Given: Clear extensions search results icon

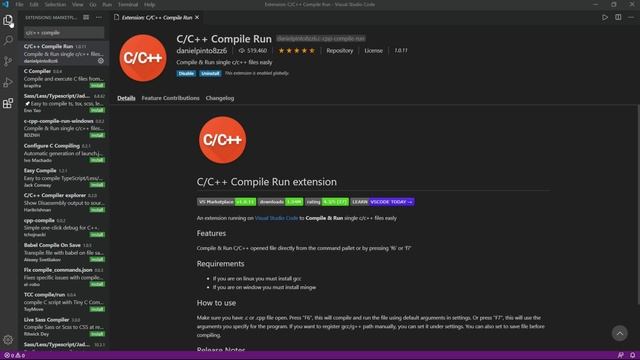Looking at the screenshot, I should tap(86, 18).
